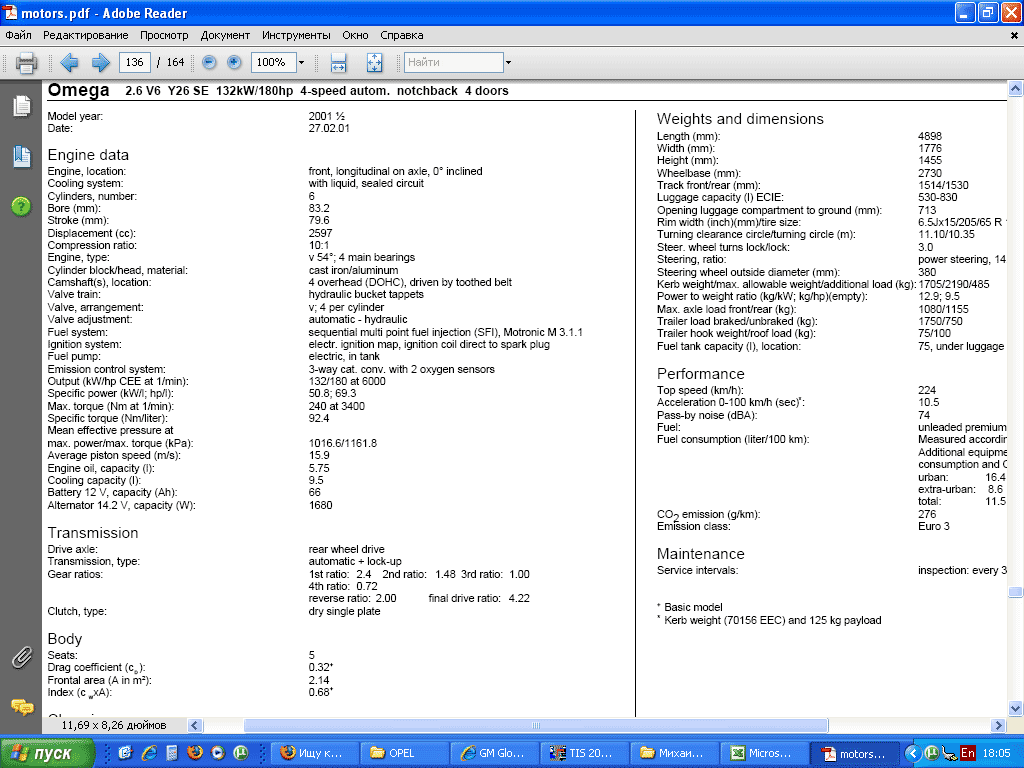Go to next page arrow
The height and width of the screenshot is (768, 1024).
click(101, 63)
